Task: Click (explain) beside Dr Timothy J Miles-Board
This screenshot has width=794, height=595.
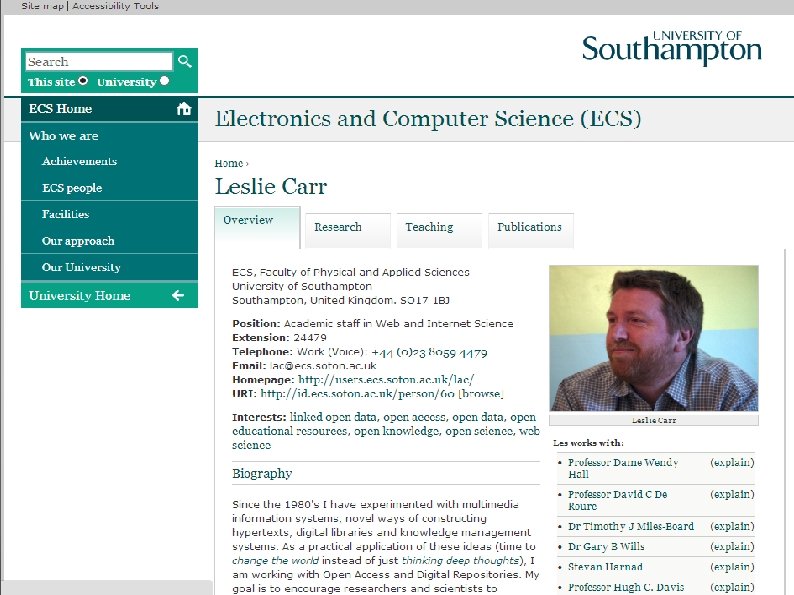Action: 732,526
